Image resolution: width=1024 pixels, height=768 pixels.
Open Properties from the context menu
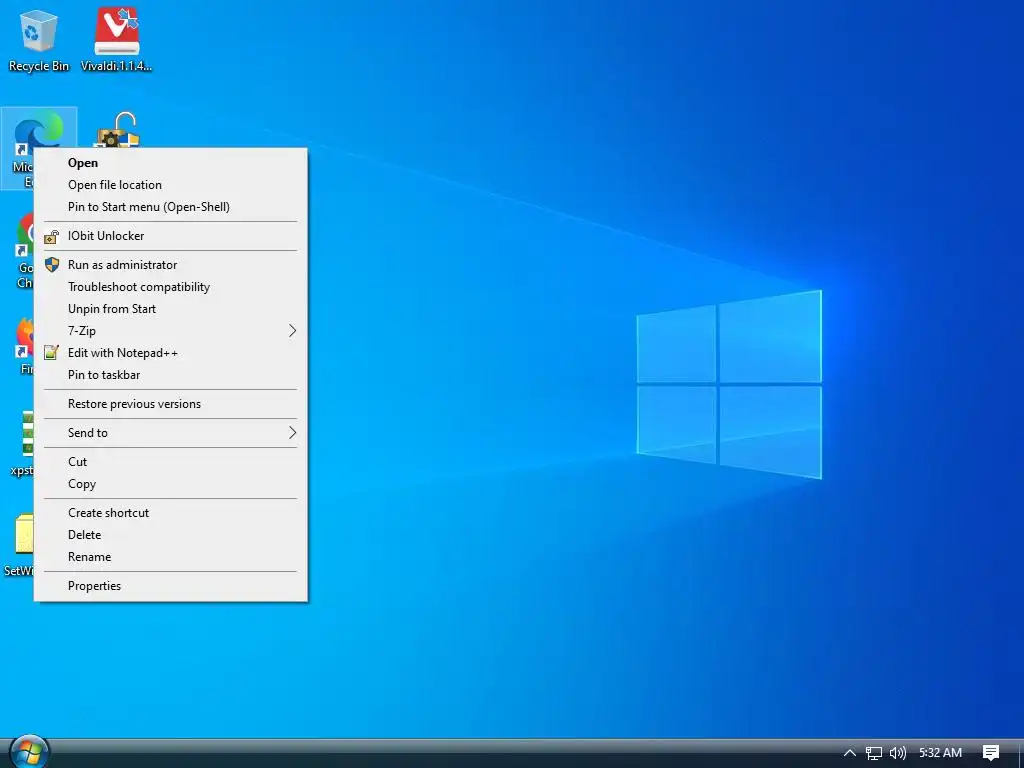[170, 586]
